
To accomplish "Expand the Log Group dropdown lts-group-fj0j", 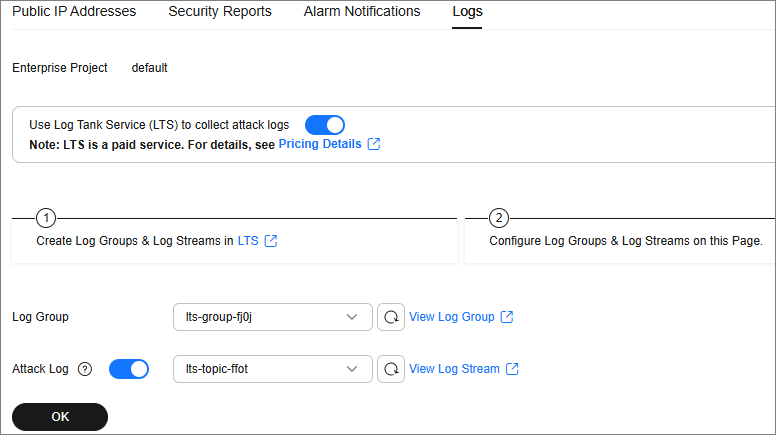I will point(273,317).
